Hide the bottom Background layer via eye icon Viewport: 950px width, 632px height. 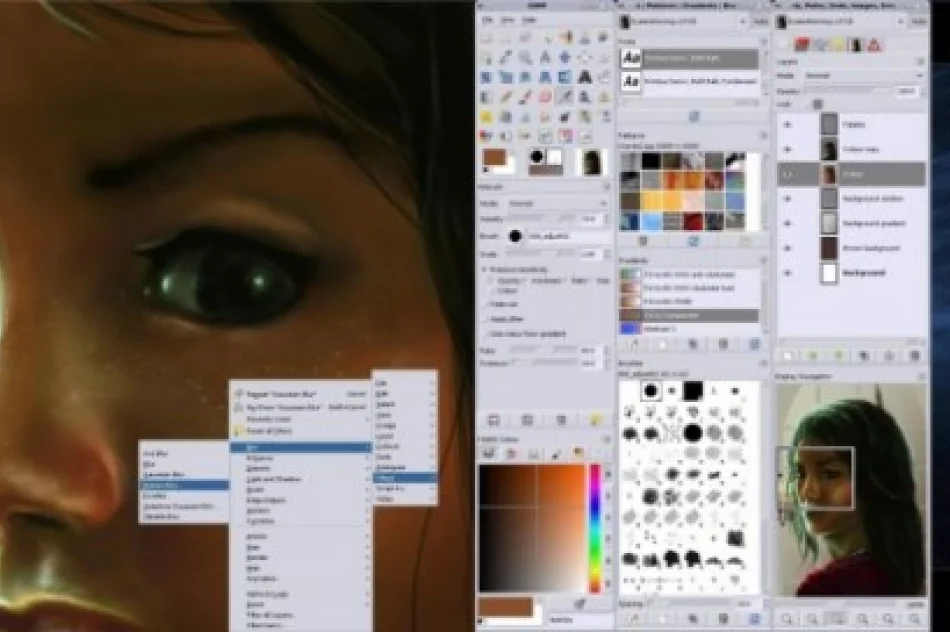(787, 272)
